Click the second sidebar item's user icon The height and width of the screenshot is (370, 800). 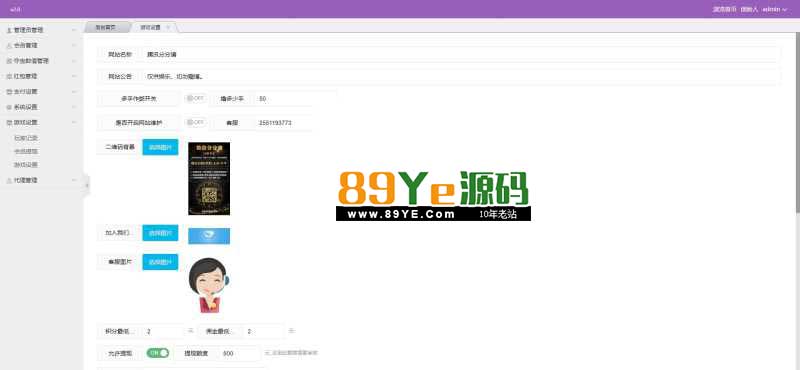9,46
